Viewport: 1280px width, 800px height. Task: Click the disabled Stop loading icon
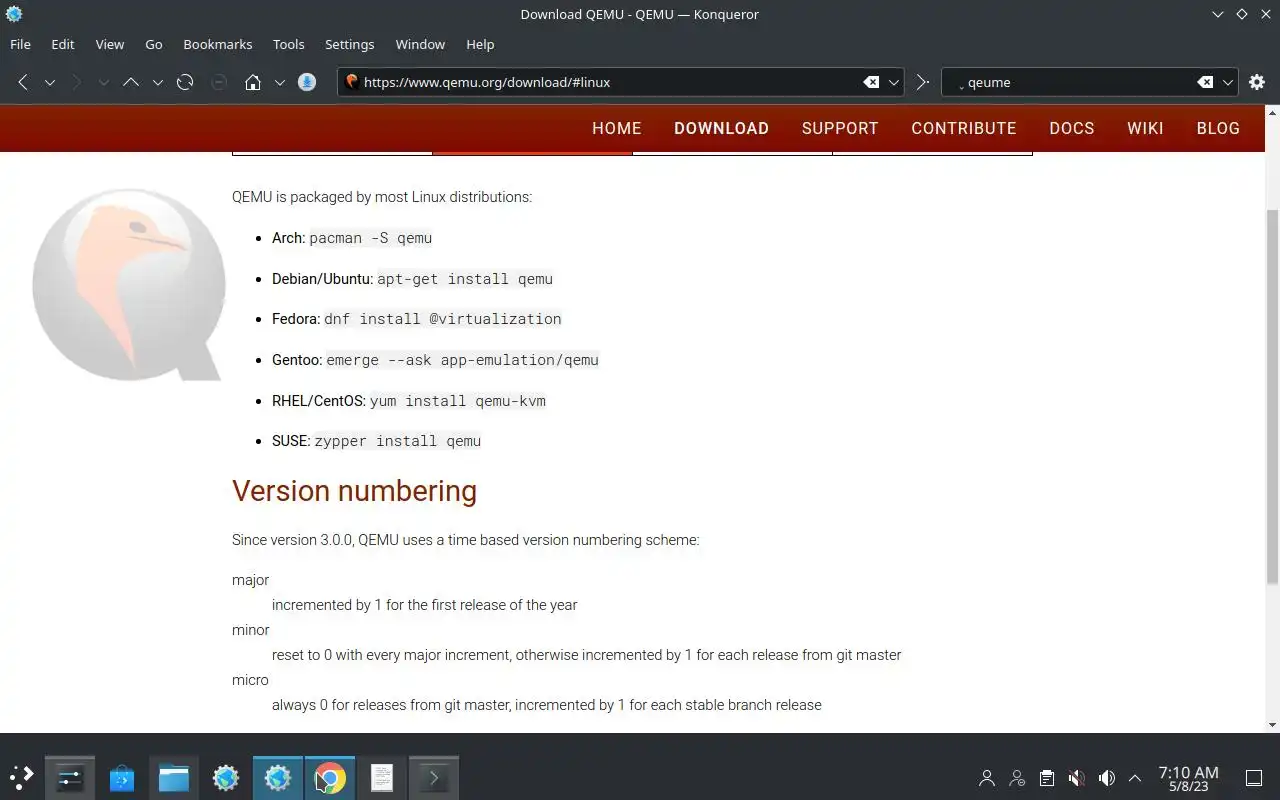pyautogui.click(x=219, y=82)
